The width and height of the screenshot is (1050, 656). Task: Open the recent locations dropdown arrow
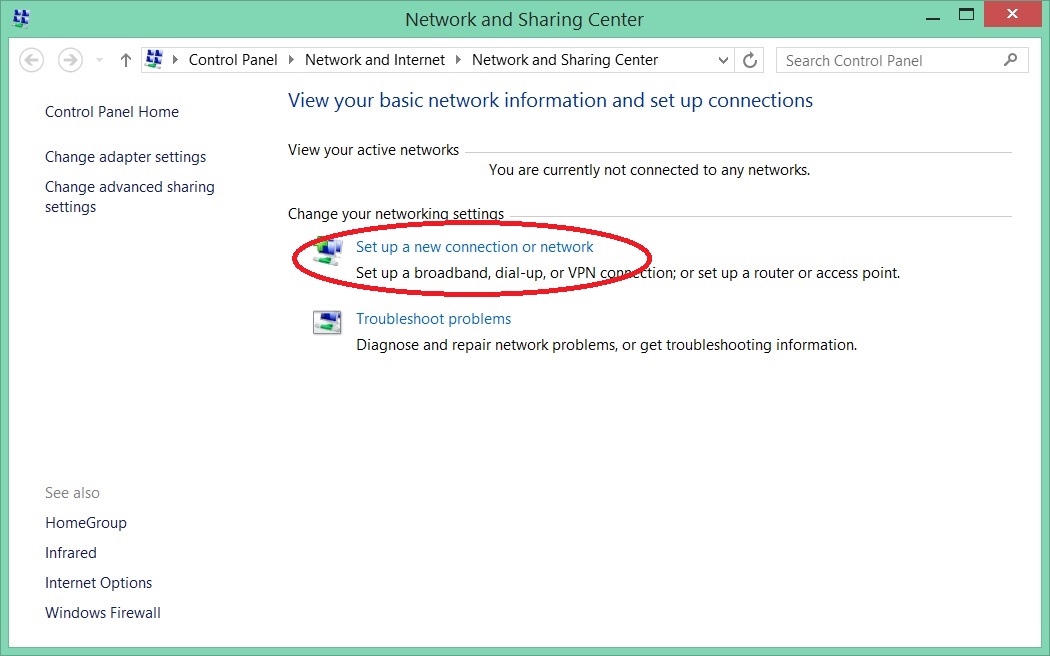[x=99, y=61]
